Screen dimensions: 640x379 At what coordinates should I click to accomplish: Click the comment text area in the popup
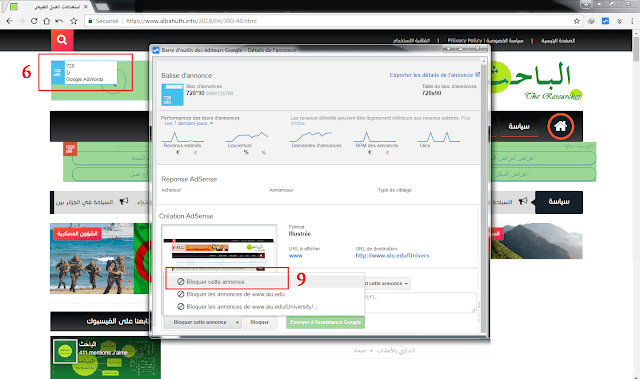point(420,303)
